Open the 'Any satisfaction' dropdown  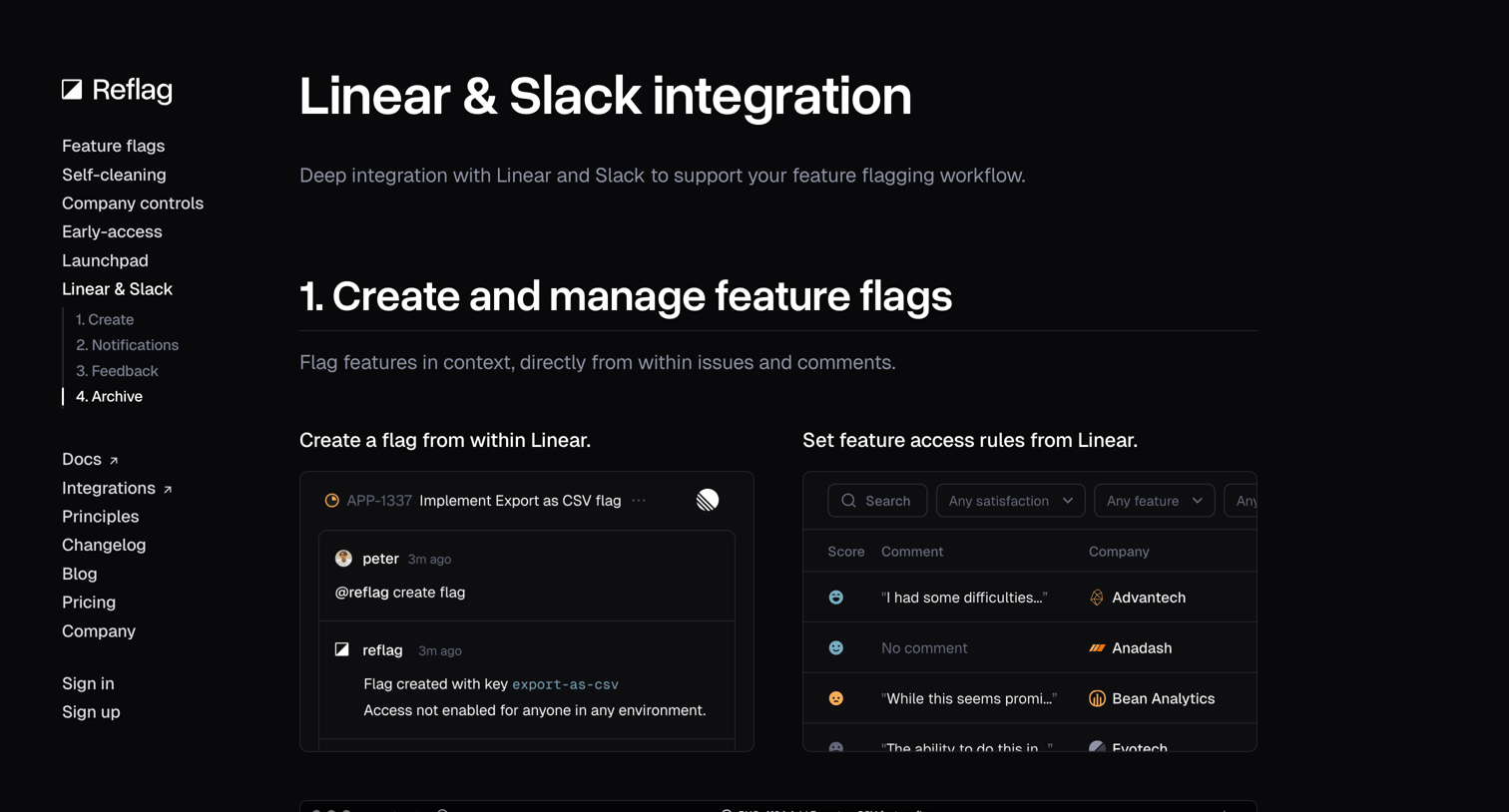(x=1011, y=501)
